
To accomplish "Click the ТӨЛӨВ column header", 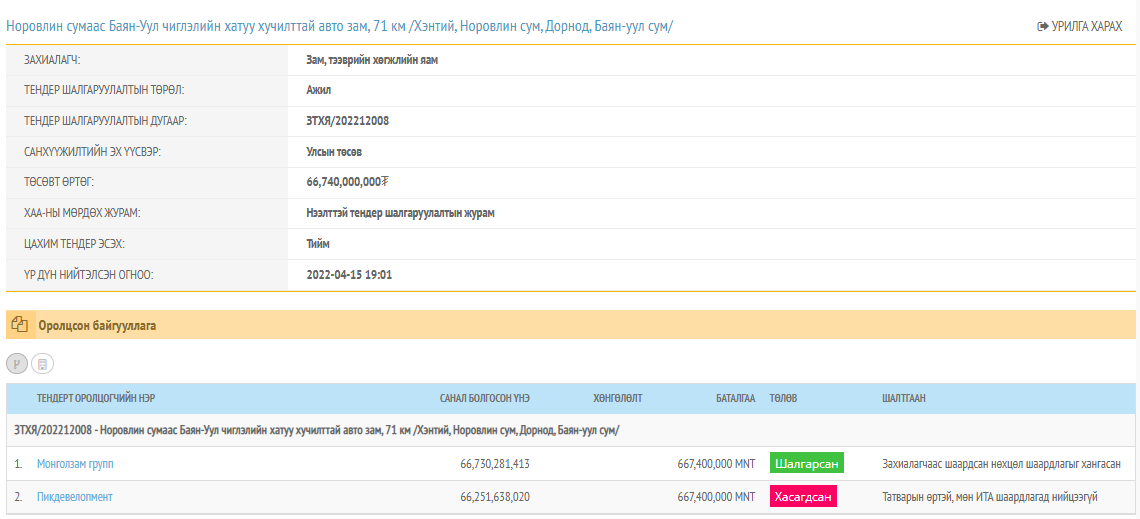I will tap(782, 398).
